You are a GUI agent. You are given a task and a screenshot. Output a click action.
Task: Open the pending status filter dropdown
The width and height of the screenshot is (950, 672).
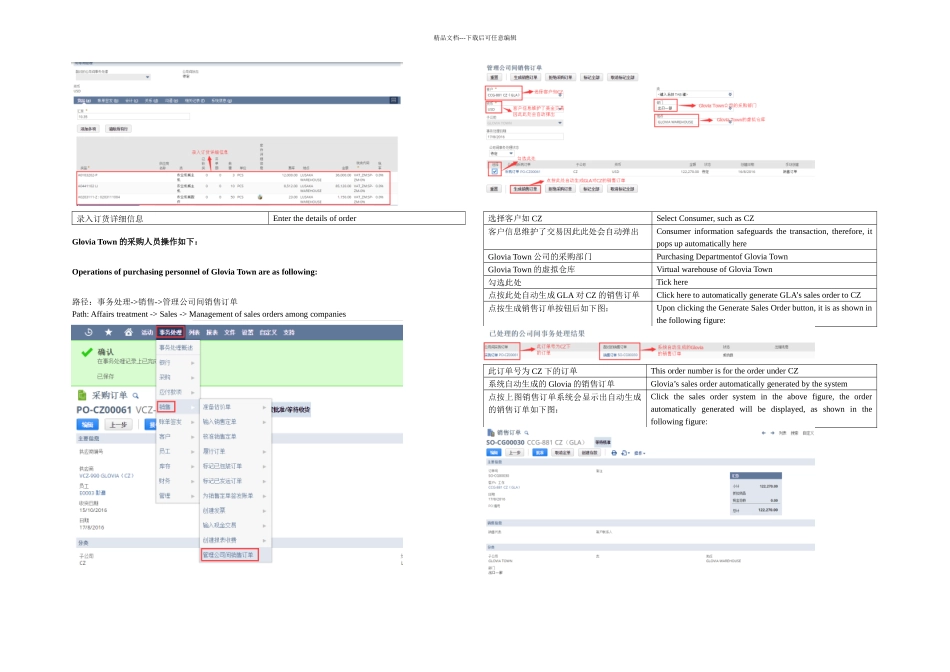point(502,153)
